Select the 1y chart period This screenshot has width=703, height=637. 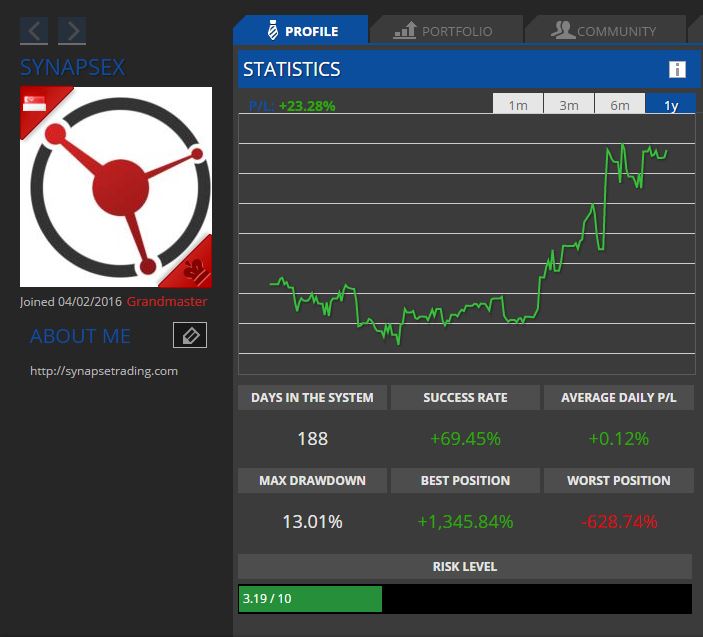(671, 105)
